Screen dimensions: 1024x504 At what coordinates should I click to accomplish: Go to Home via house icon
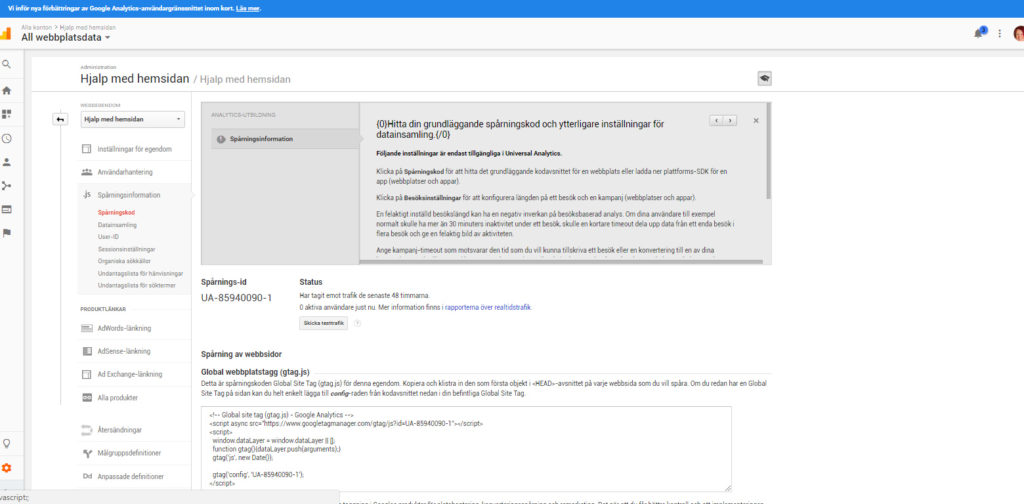click(x=7, y=91)
